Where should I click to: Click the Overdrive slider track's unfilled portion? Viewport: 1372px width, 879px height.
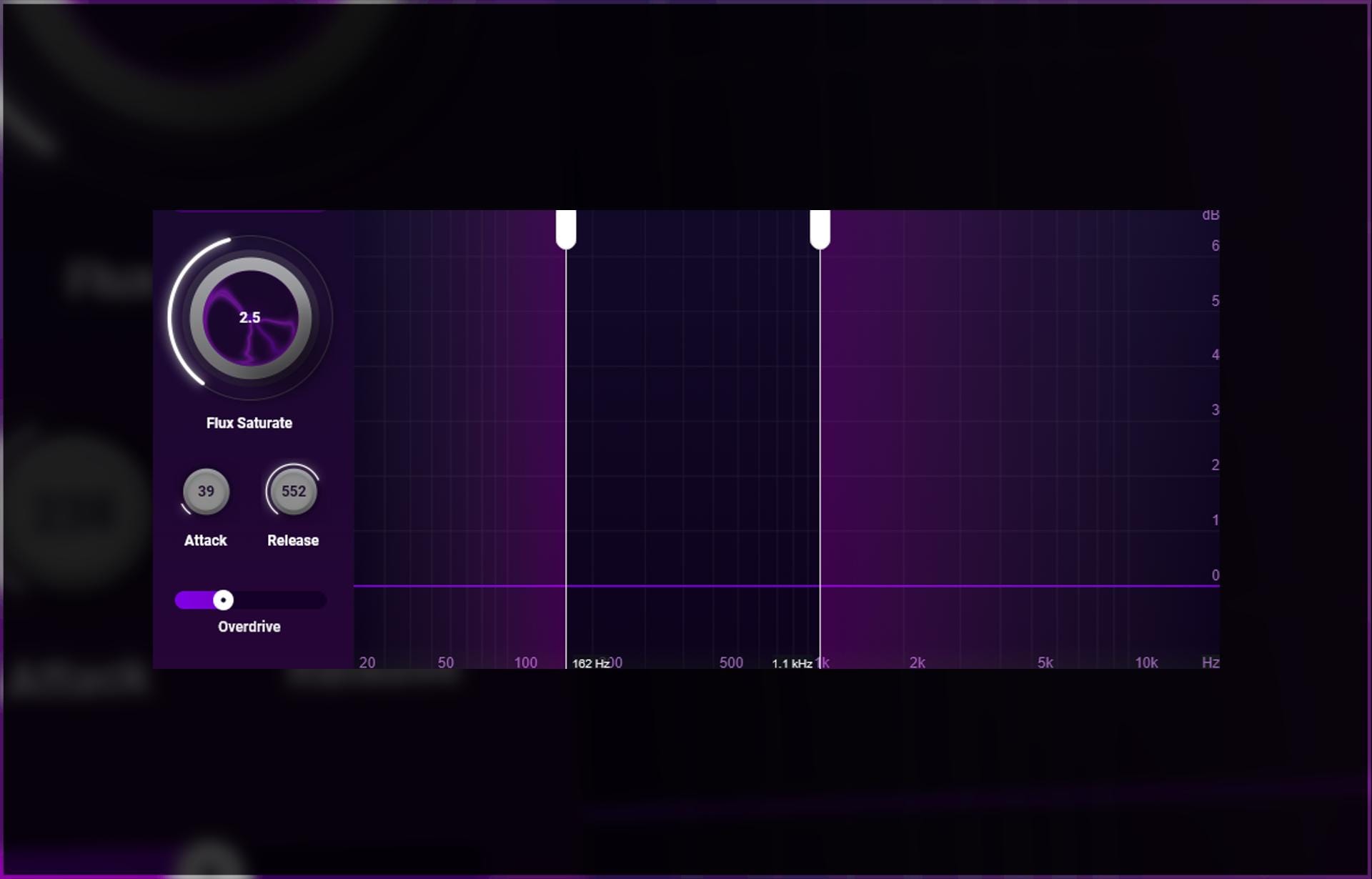tap(279, 600)
